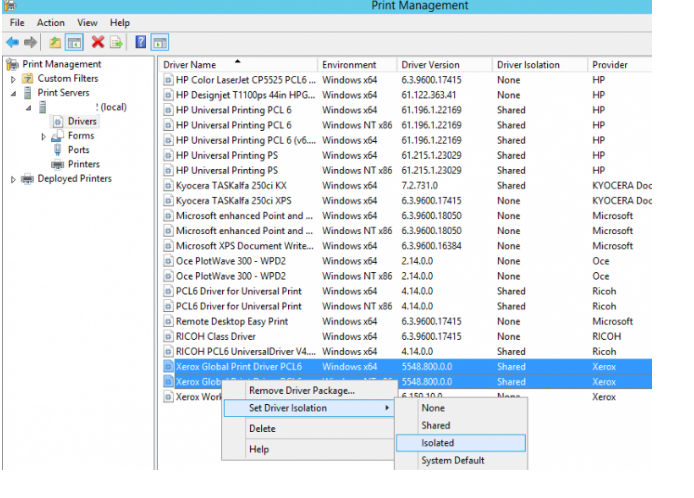Click driver icon of Microsoft XPS Document Writer
Image resolution: width=694 pixels, height=498 pixels.
[x=168, y=246]
